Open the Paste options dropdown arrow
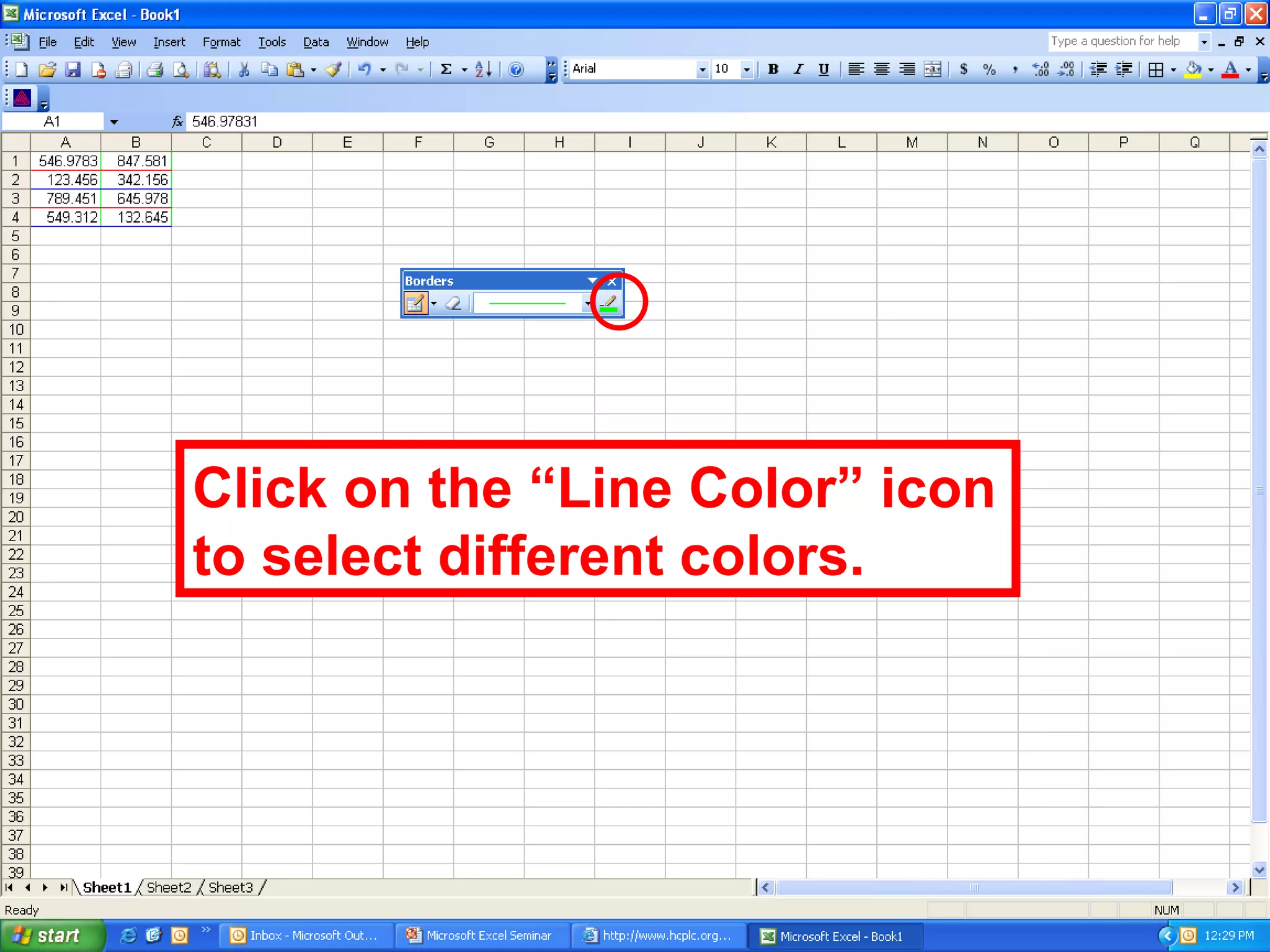Screen dimensions: 1270x952 point(313,70)
